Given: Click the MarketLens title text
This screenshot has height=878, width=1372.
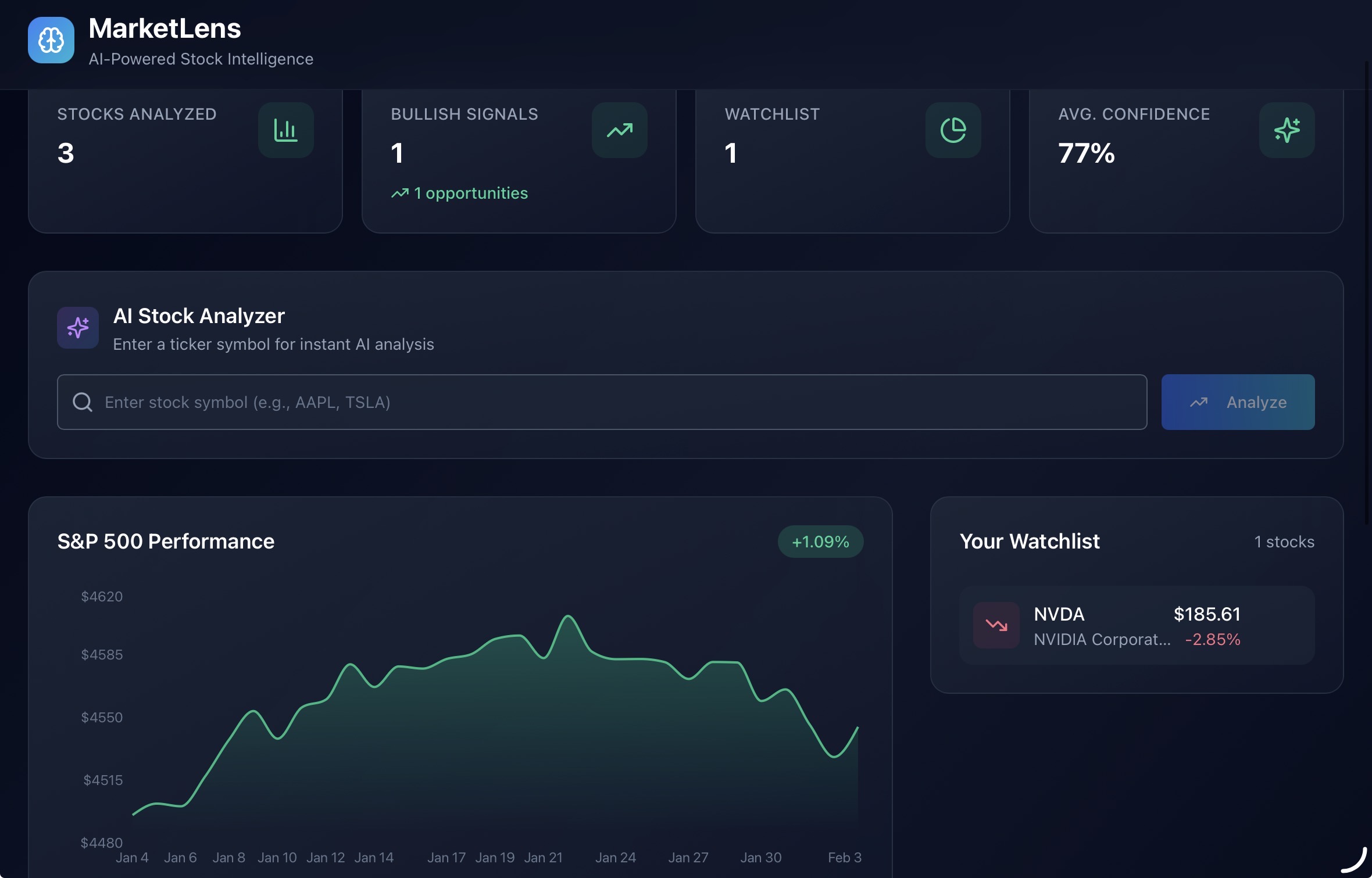Looking at the screenshot, I should [x=165, y=28].
